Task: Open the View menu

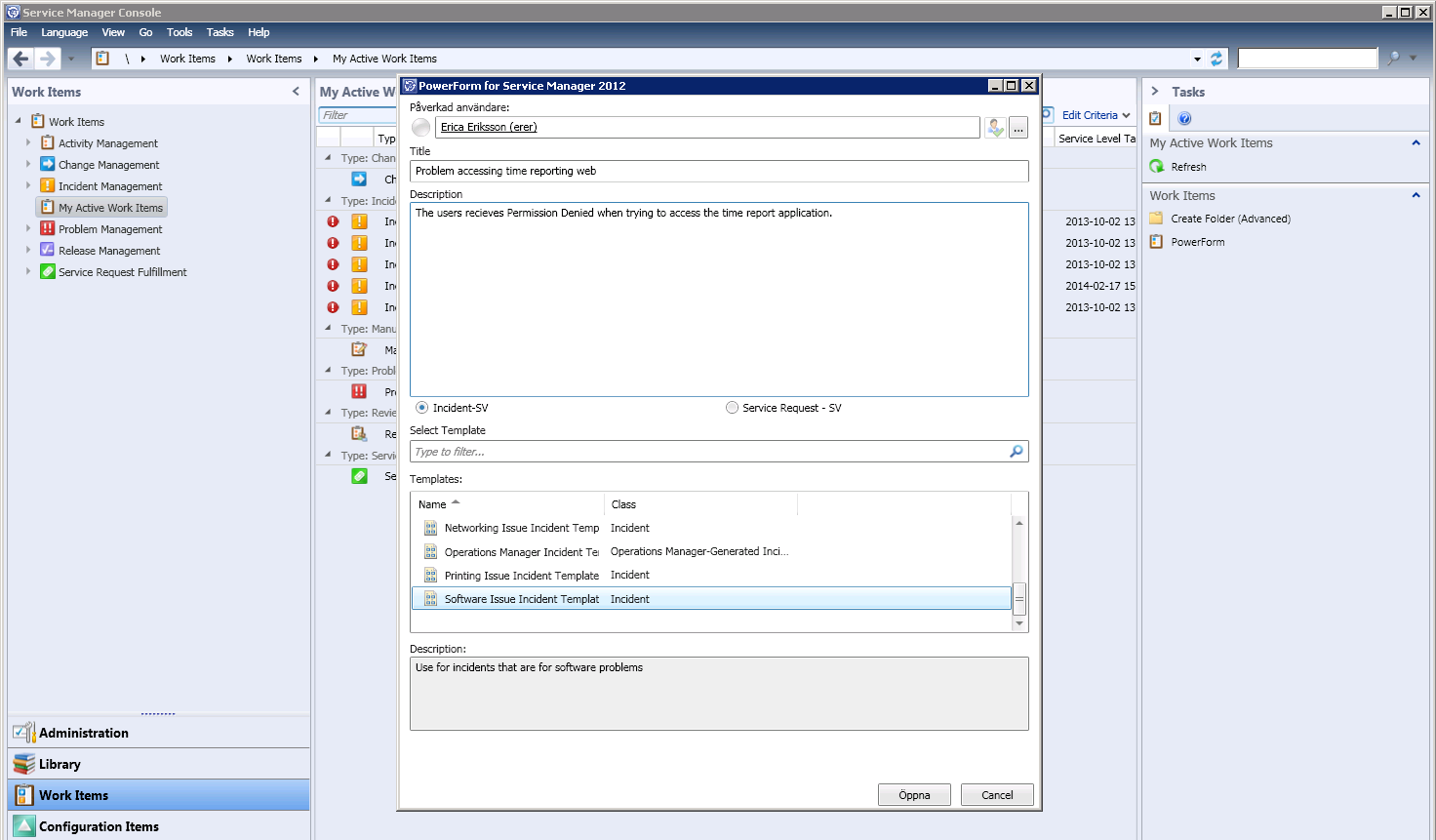Action: pos(113,32)
